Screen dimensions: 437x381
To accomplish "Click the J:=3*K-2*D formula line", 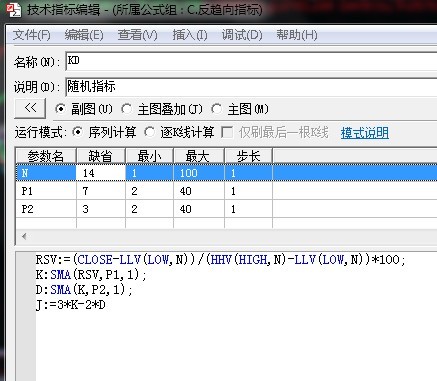I will coord(71,305).
